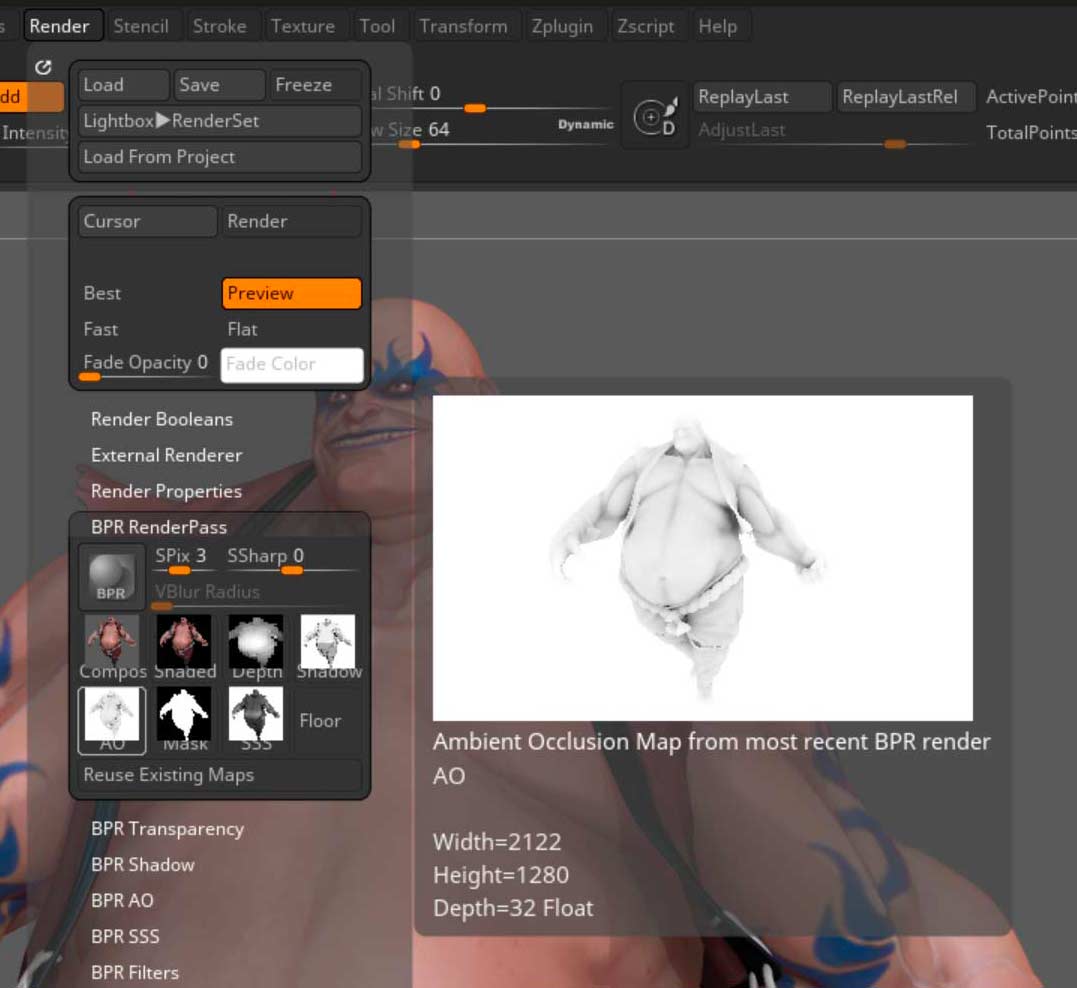Click the Height=1280 text
This screenshot has height=988, width=1077.
click(501, 875)
